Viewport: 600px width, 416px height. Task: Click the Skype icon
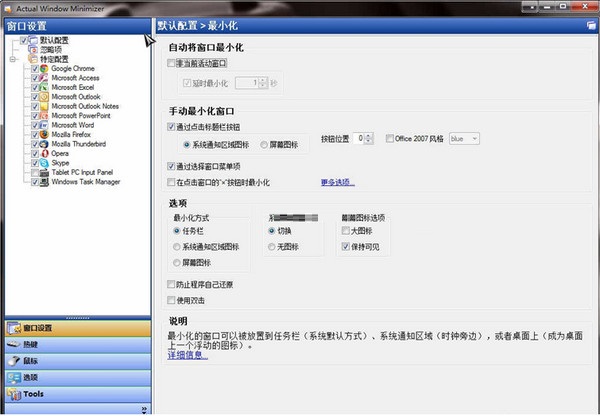coord(44,163)
